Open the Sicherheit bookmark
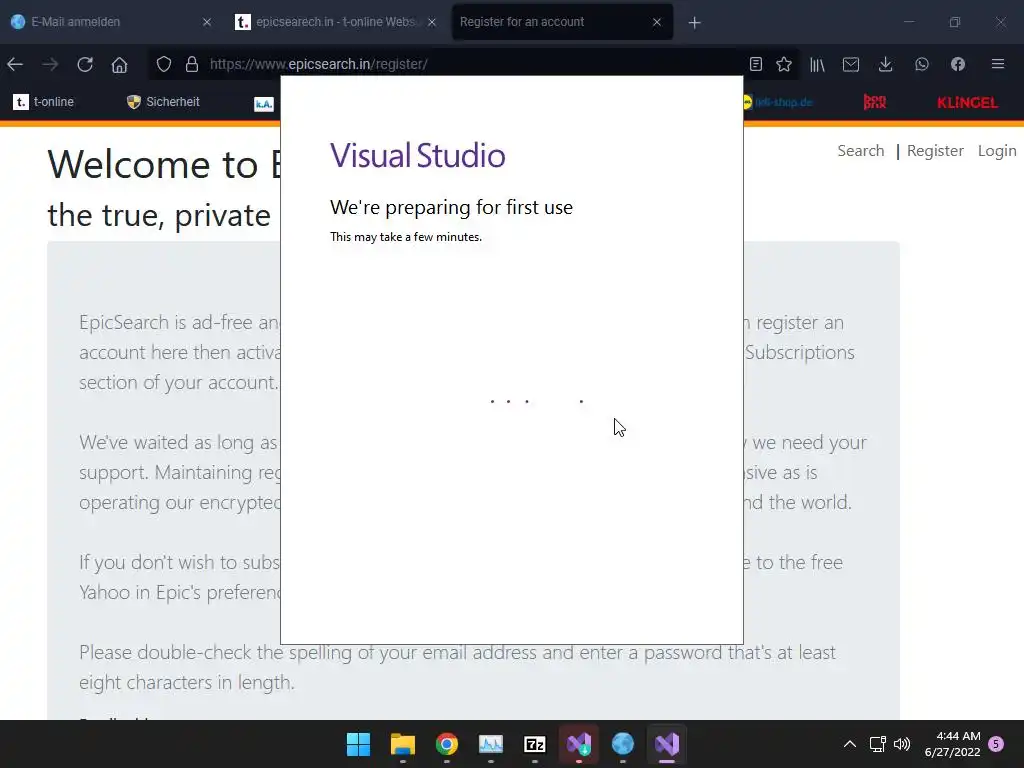Screen dimensions: 1024x768 tap(163, 102)
